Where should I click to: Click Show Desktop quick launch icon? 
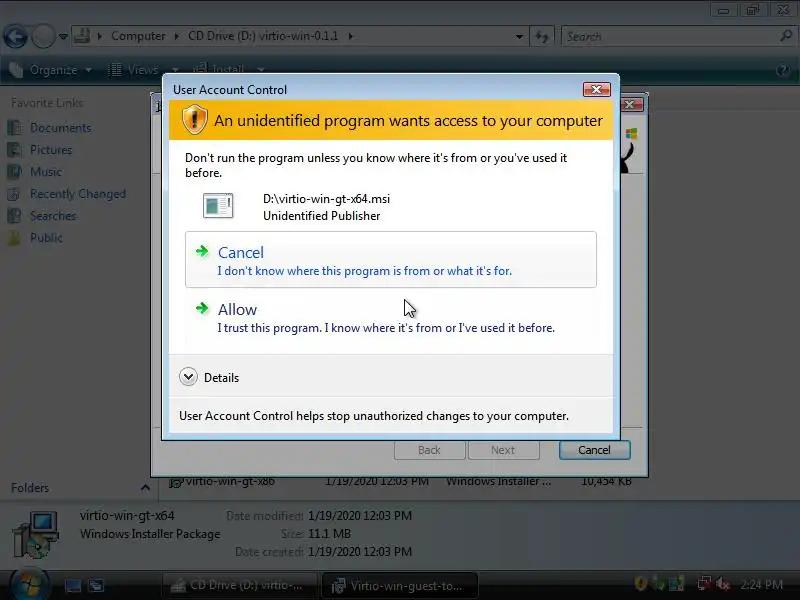[x=72, y=585]
